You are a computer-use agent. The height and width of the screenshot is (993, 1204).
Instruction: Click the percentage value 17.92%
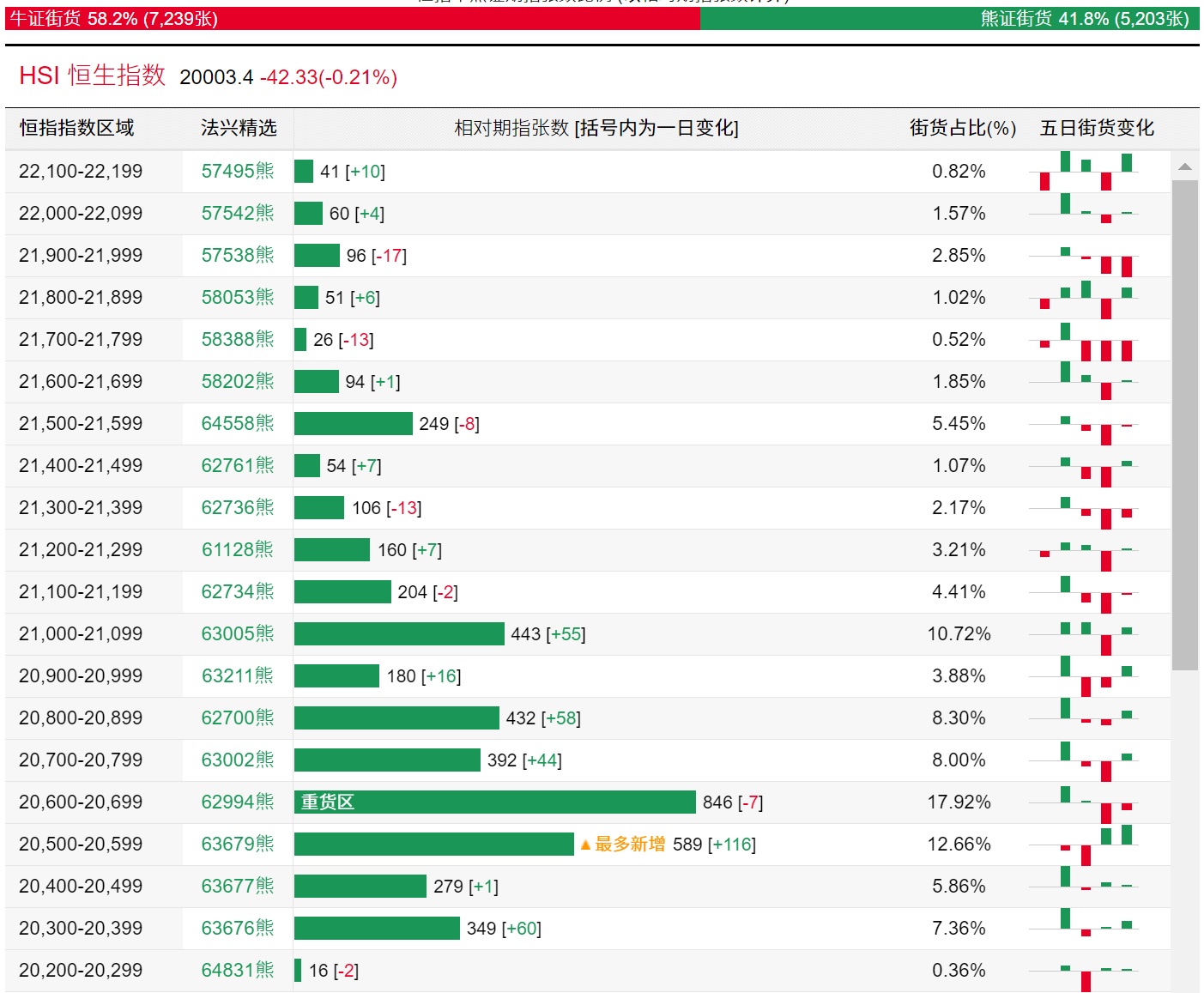click(x=959, y=802)
